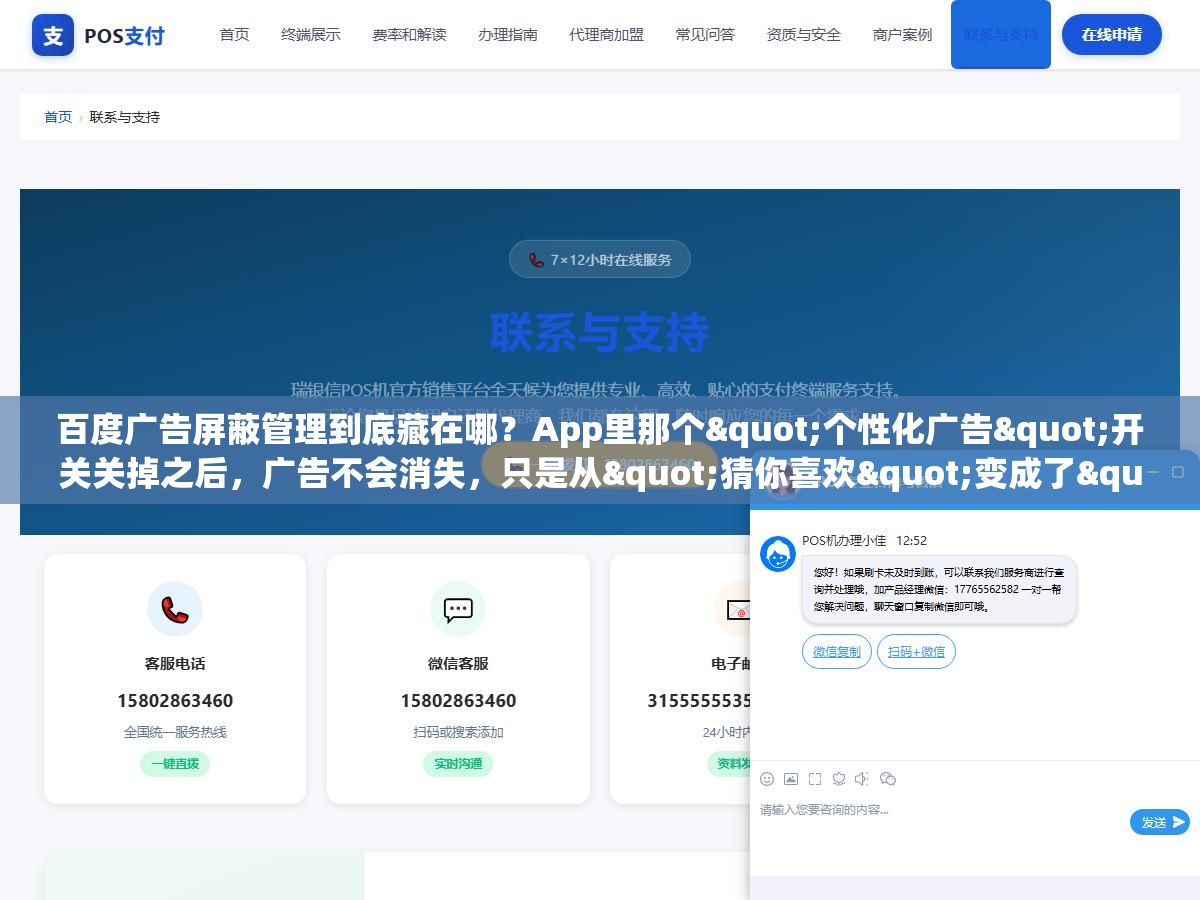Image resolution: width=1200 pixels, height=900 pixels.
Task: Select the highlighted 联系与支持 nav tab
Action: [x=1001, y=34]
